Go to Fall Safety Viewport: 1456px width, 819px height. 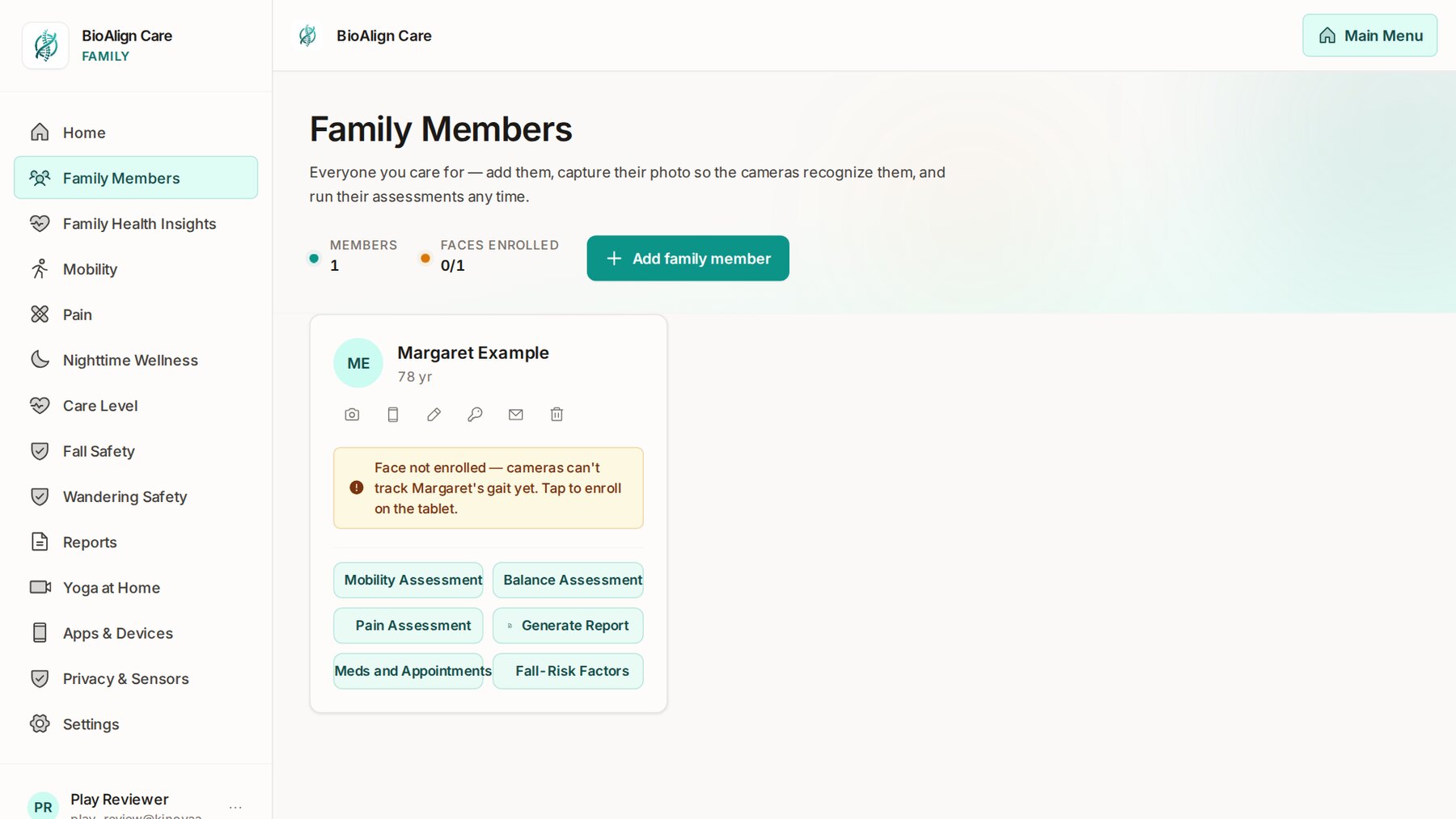[136, 451]
